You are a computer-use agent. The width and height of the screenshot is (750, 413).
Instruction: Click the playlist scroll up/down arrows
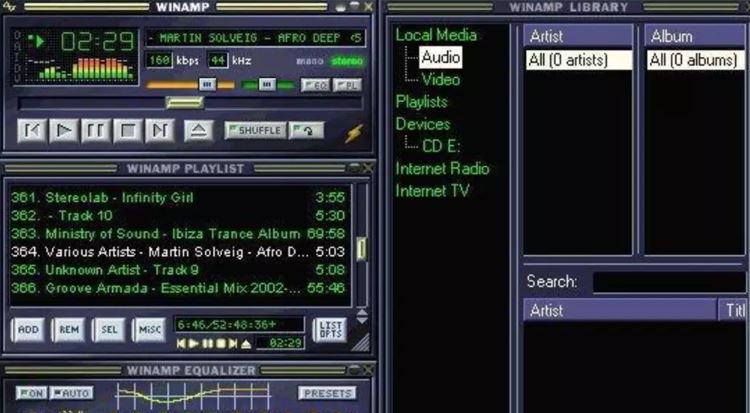point(362,316)
